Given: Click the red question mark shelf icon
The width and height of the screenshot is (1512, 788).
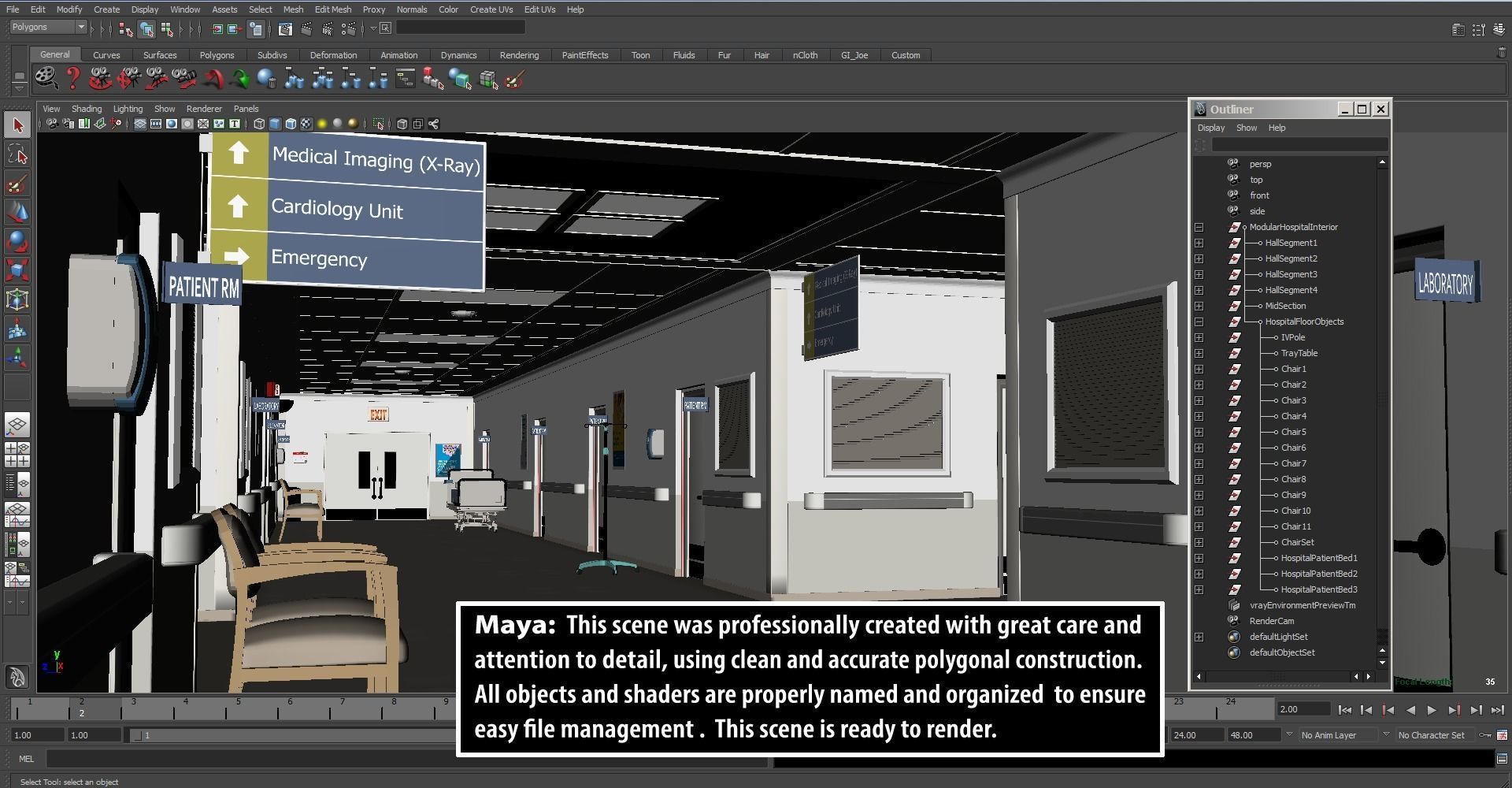Looking at the screenshot, I should click(73, 78).
